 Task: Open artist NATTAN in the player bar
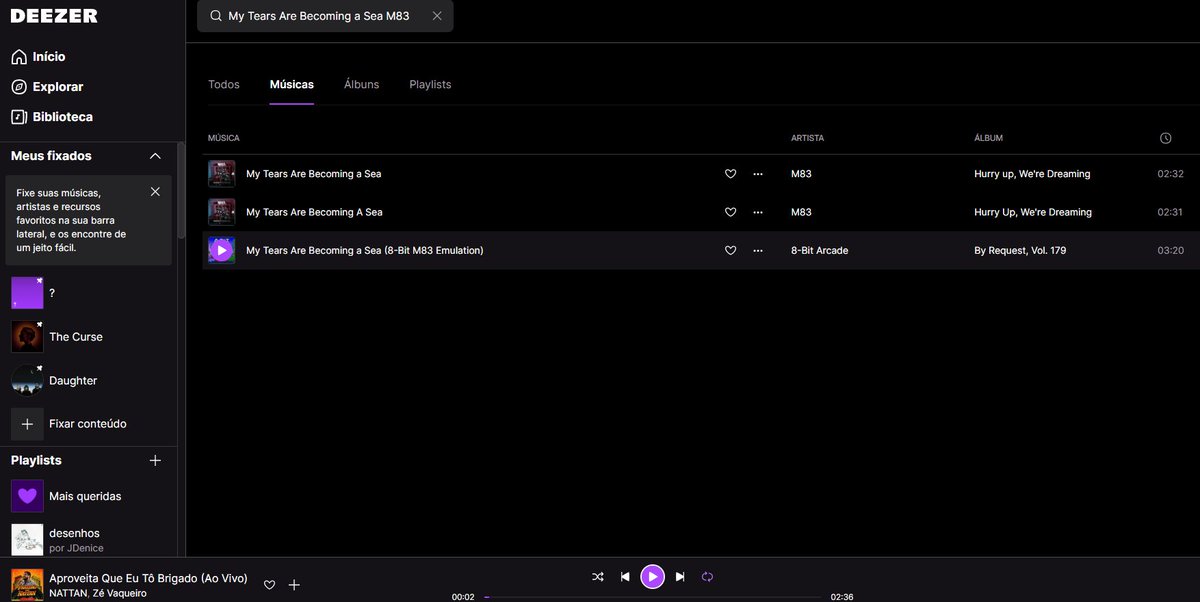pos(67,593)
